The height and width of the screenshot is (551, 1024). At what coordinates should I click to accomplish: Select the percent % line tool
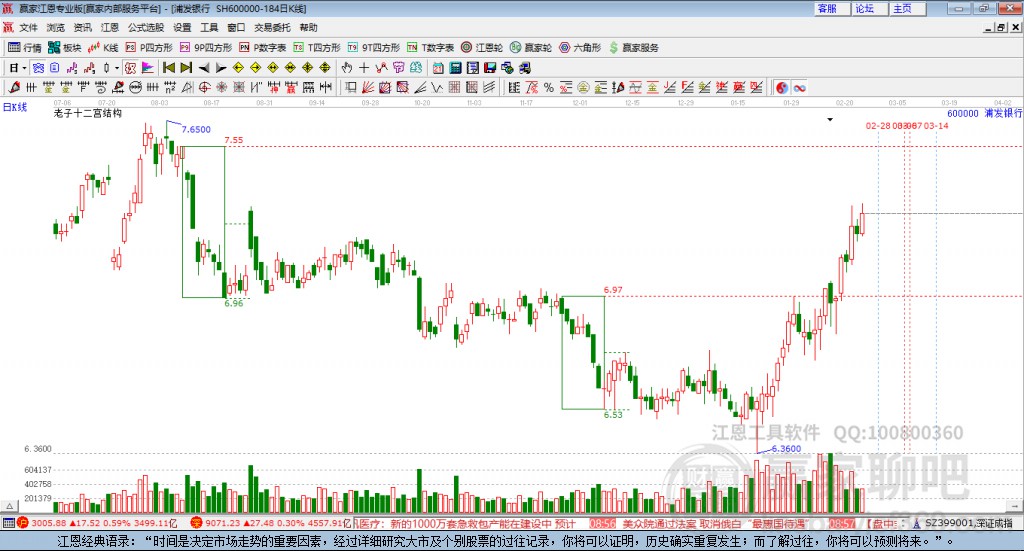[x=549, y=87]
